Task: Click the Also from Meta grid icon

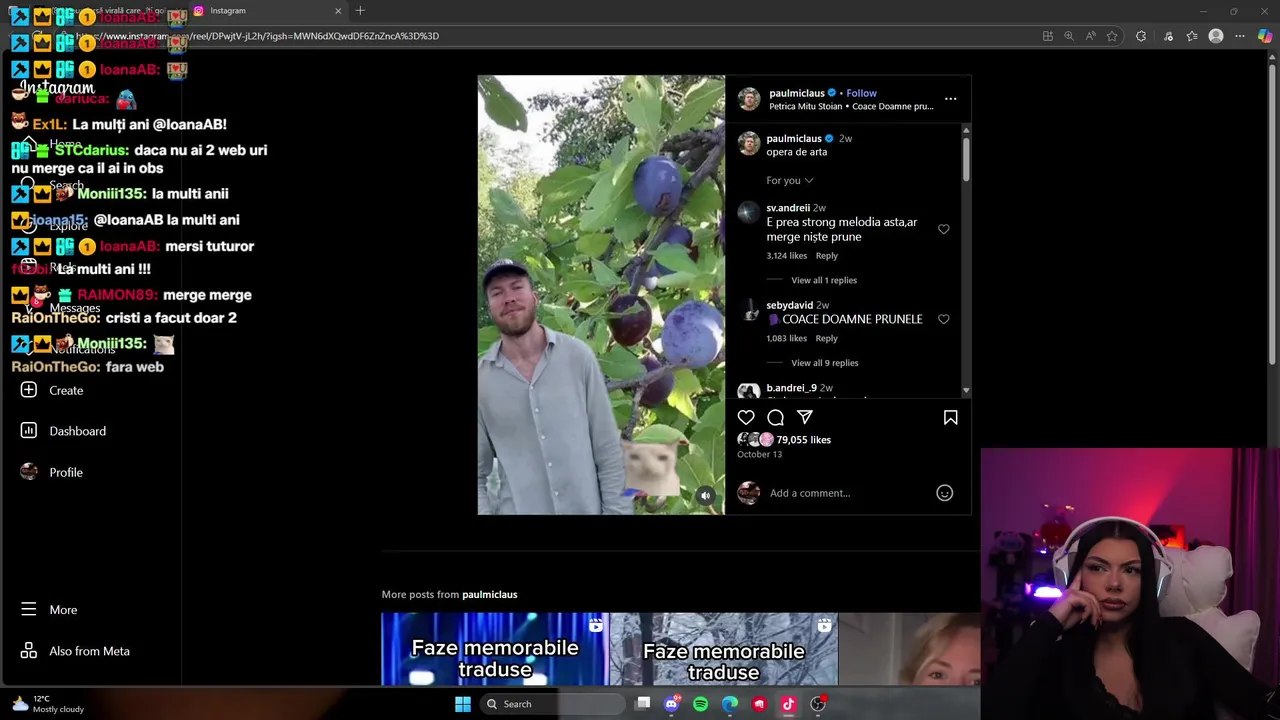Action: click(29, 651)
